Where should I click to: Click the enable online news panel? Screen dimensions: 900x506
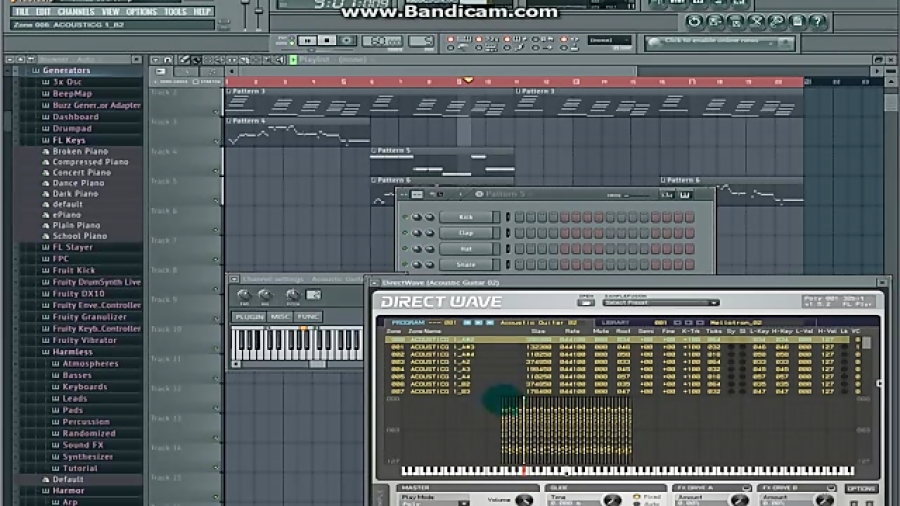tap(720, 42)
